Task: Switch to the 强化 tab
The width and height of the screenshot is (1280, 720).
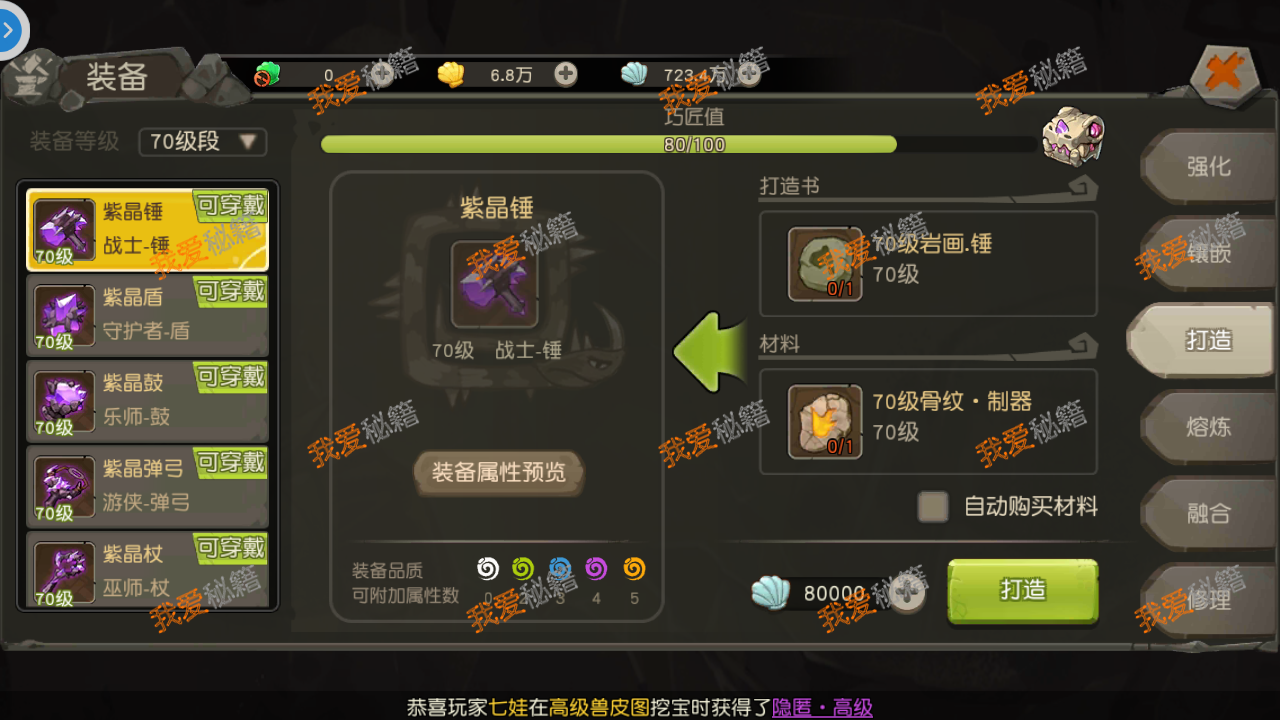Action: point(1208,167)
